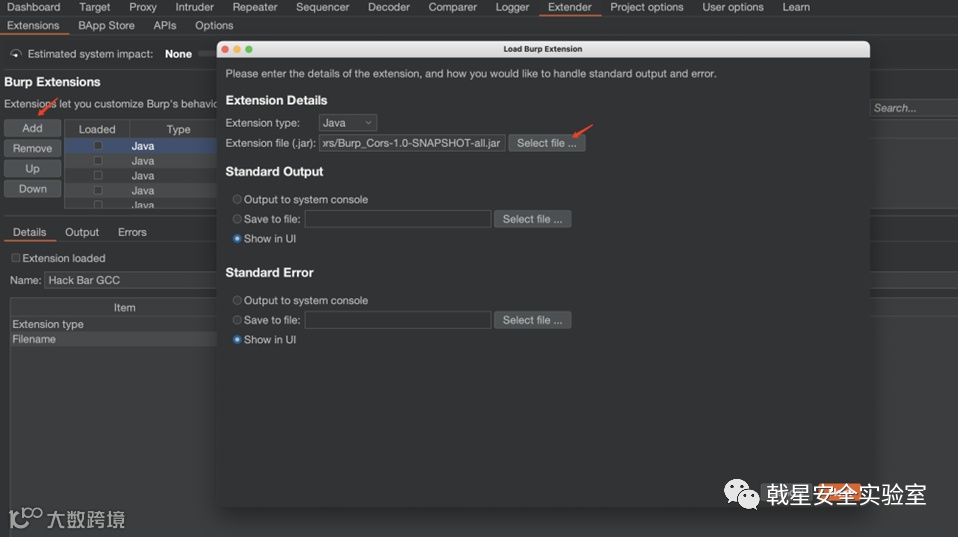Click the Standard Output file path field
This screenshot has height=537, width=958.
coord(398,219)
